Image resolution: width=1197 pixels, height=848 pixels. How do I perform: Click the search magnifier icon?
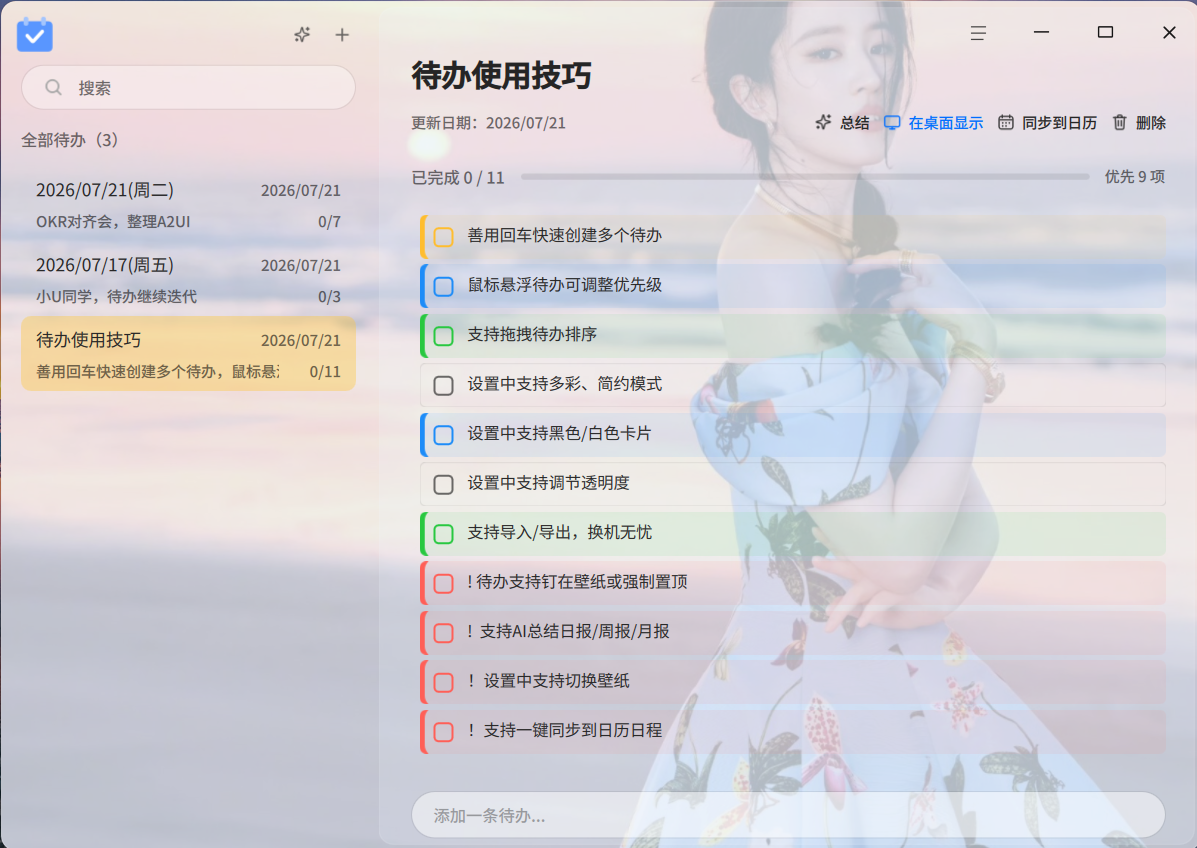coord(53,88)
